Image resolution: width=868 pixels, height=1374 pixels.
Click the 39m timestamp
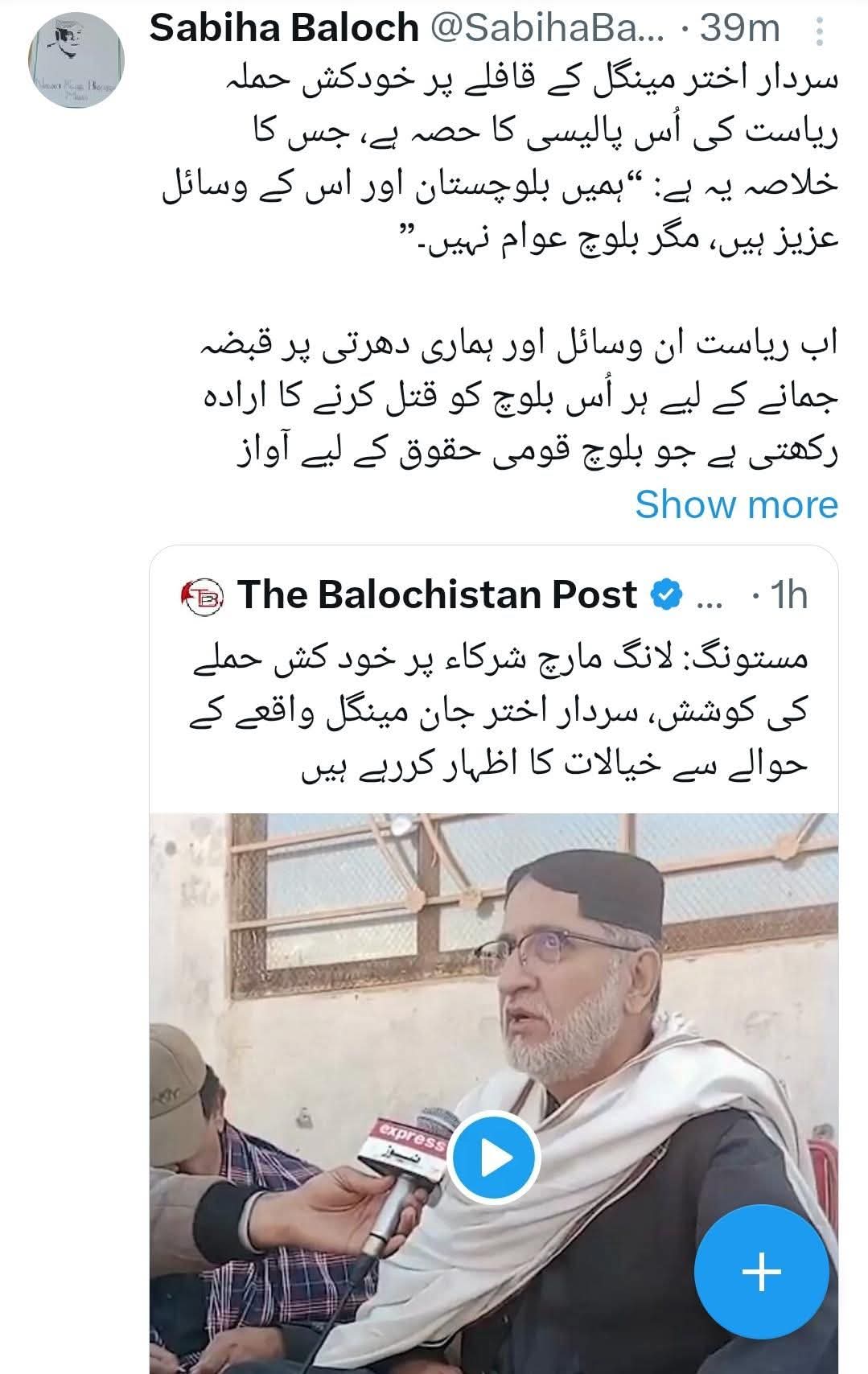click(740, 30)
